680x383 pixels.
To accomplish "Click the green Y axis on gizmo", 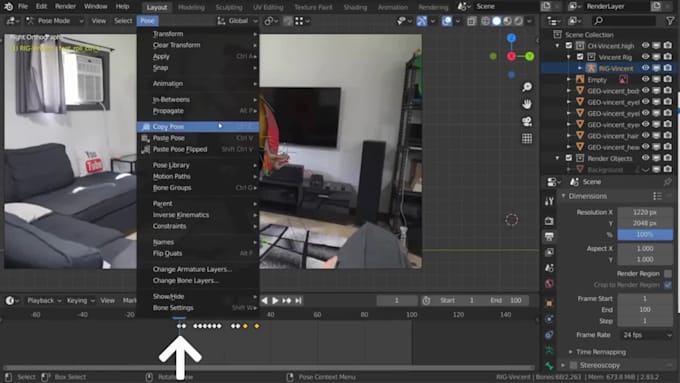I will [x=530, y=56].
